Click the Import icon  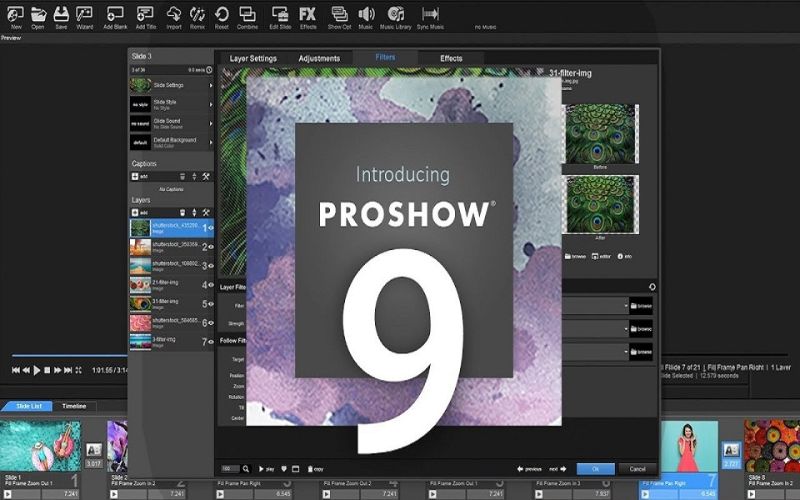pos(174,16)
